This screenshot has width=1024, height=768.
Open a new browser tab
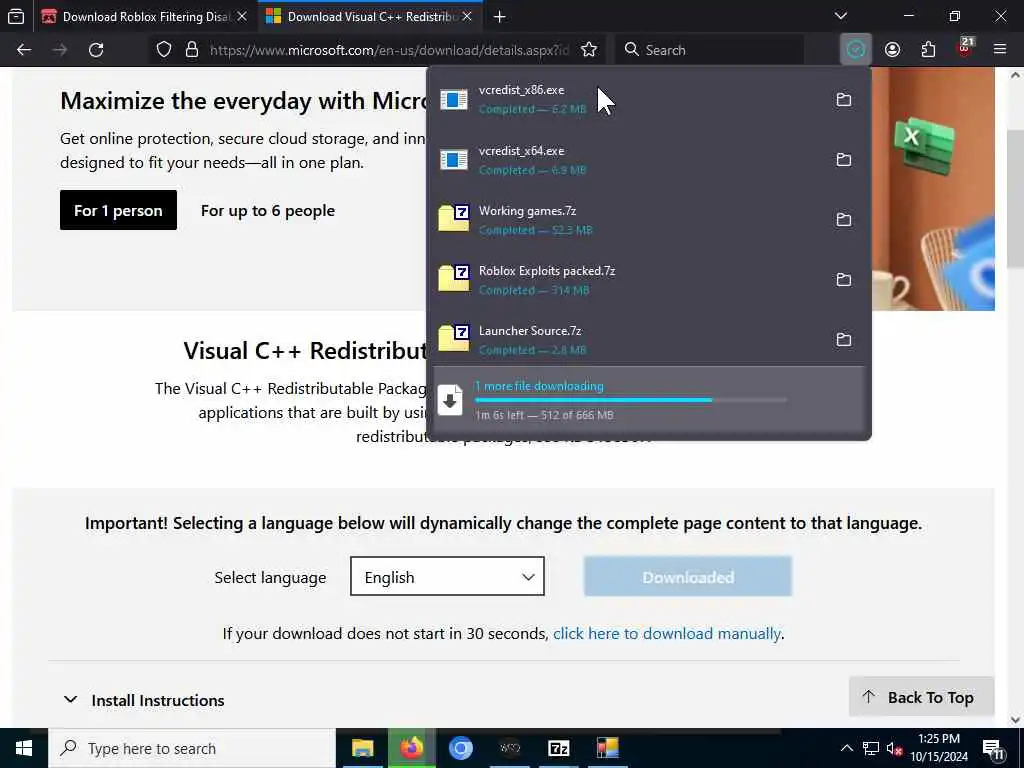pyautogui.click(x=500, y=17)
